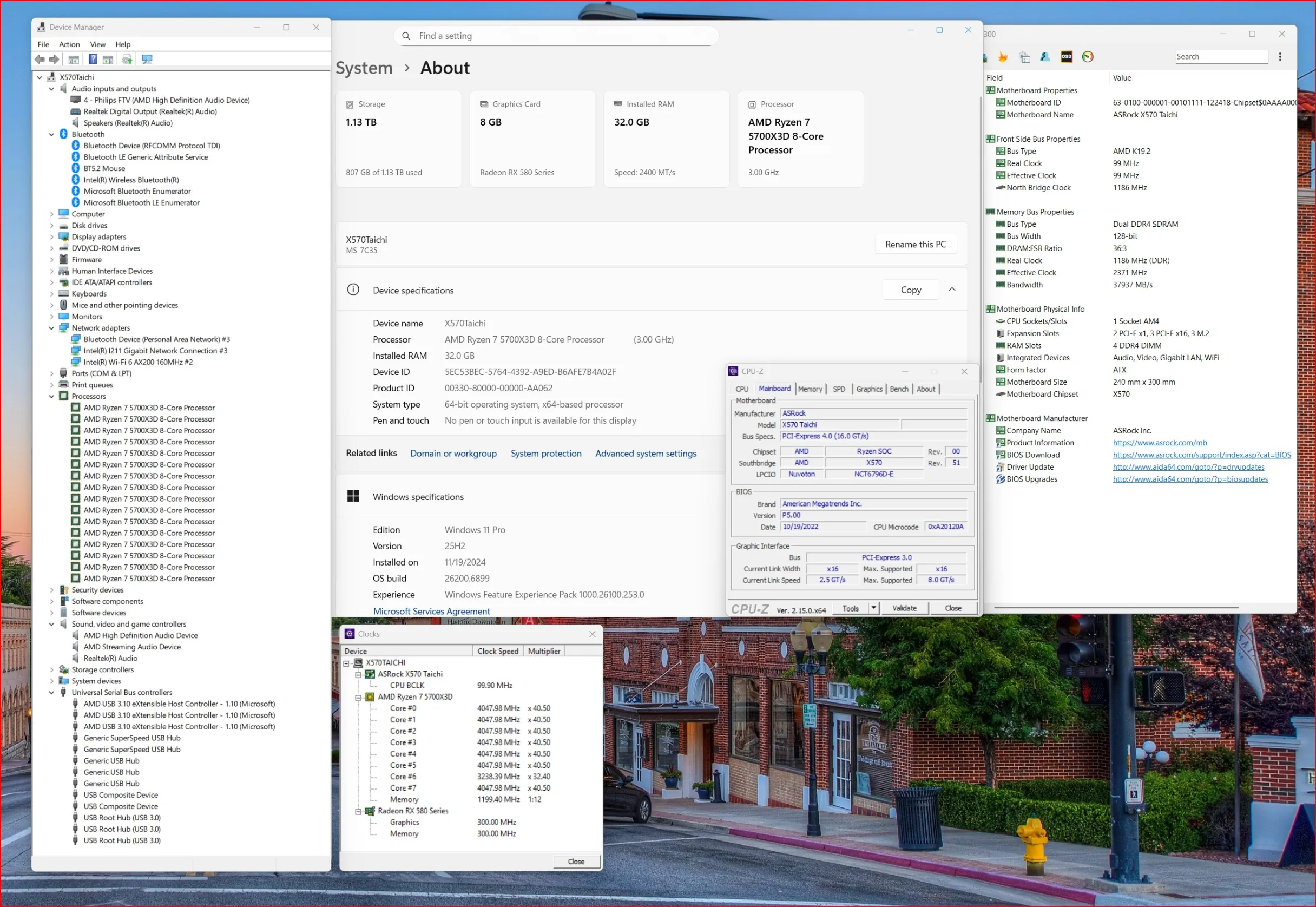The height and width of the screenshot is (907, 1316).
Task: Click Device Manager's scan for hardware changes icon
Action: pos(147,59)
